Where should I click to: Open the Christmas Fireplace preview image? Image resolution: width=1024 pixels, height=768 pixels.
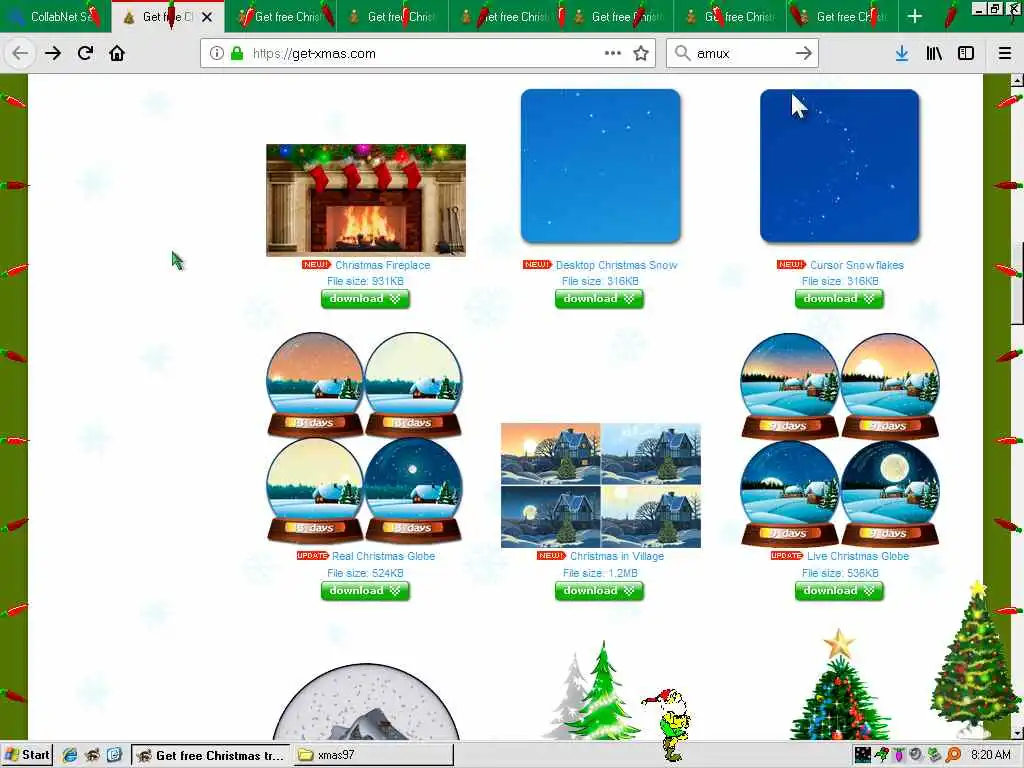(x=366, y=200)
